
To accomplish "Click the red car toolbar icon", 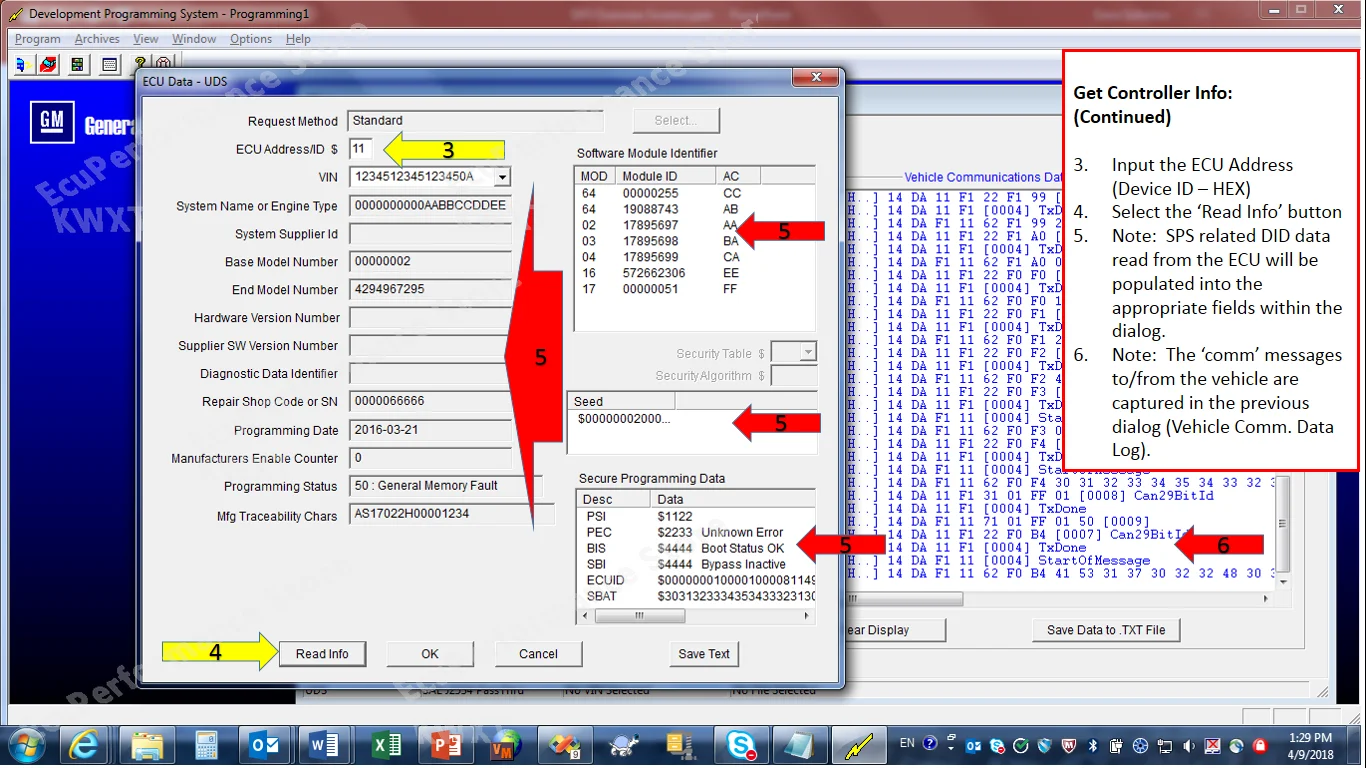I will pyautogui.click(x=49, y=64).
